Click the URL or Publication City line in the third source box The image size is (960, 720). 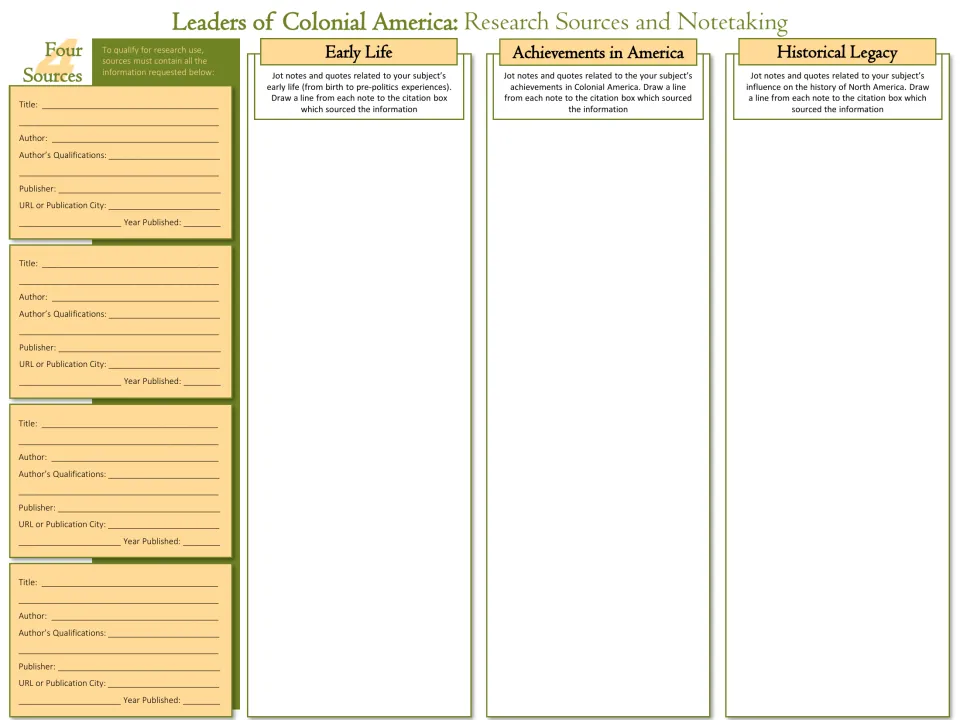point(163,525)
